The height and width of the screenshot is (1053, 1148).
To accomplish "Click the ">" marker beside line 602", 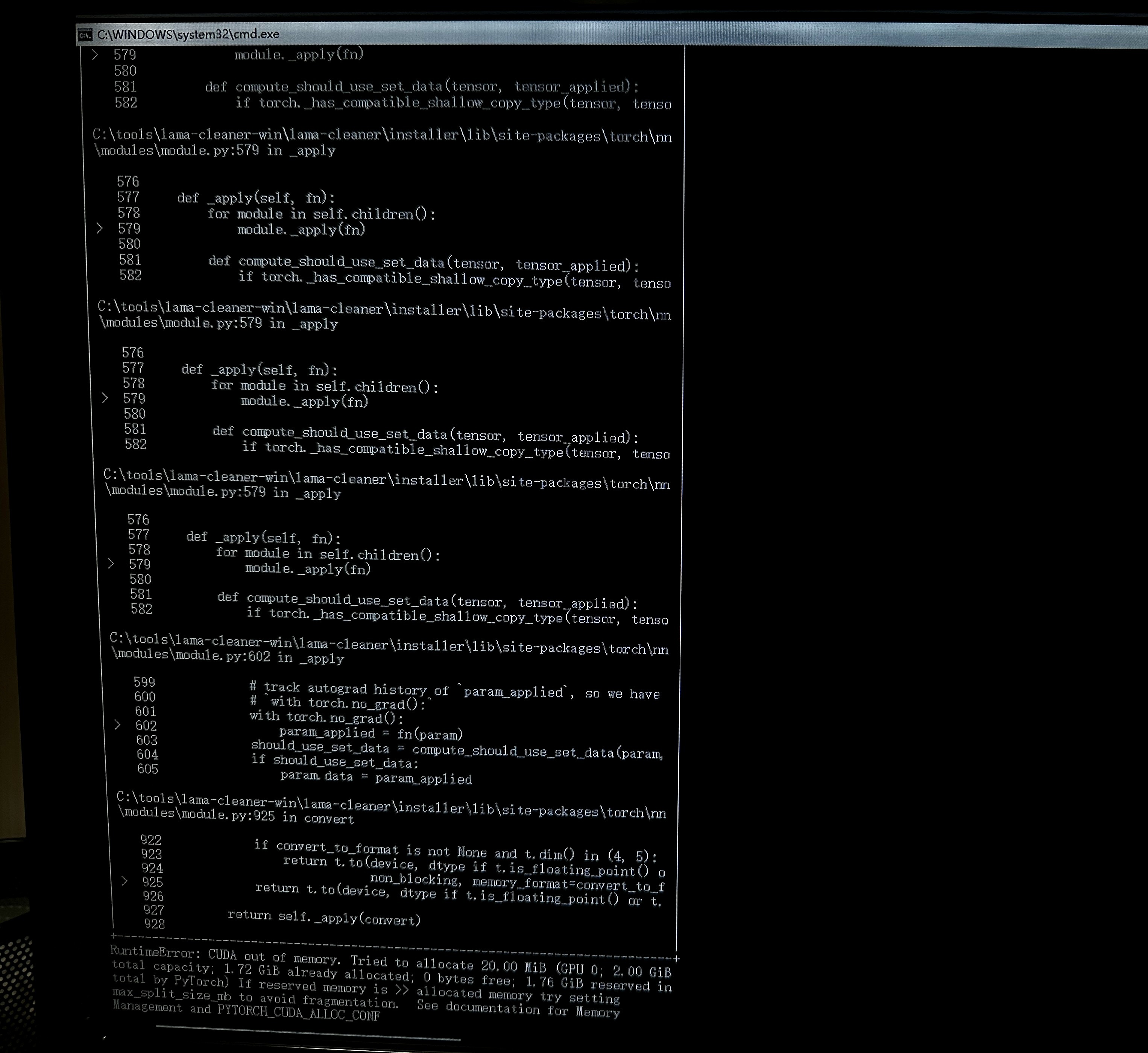I will tap(117, 724).
